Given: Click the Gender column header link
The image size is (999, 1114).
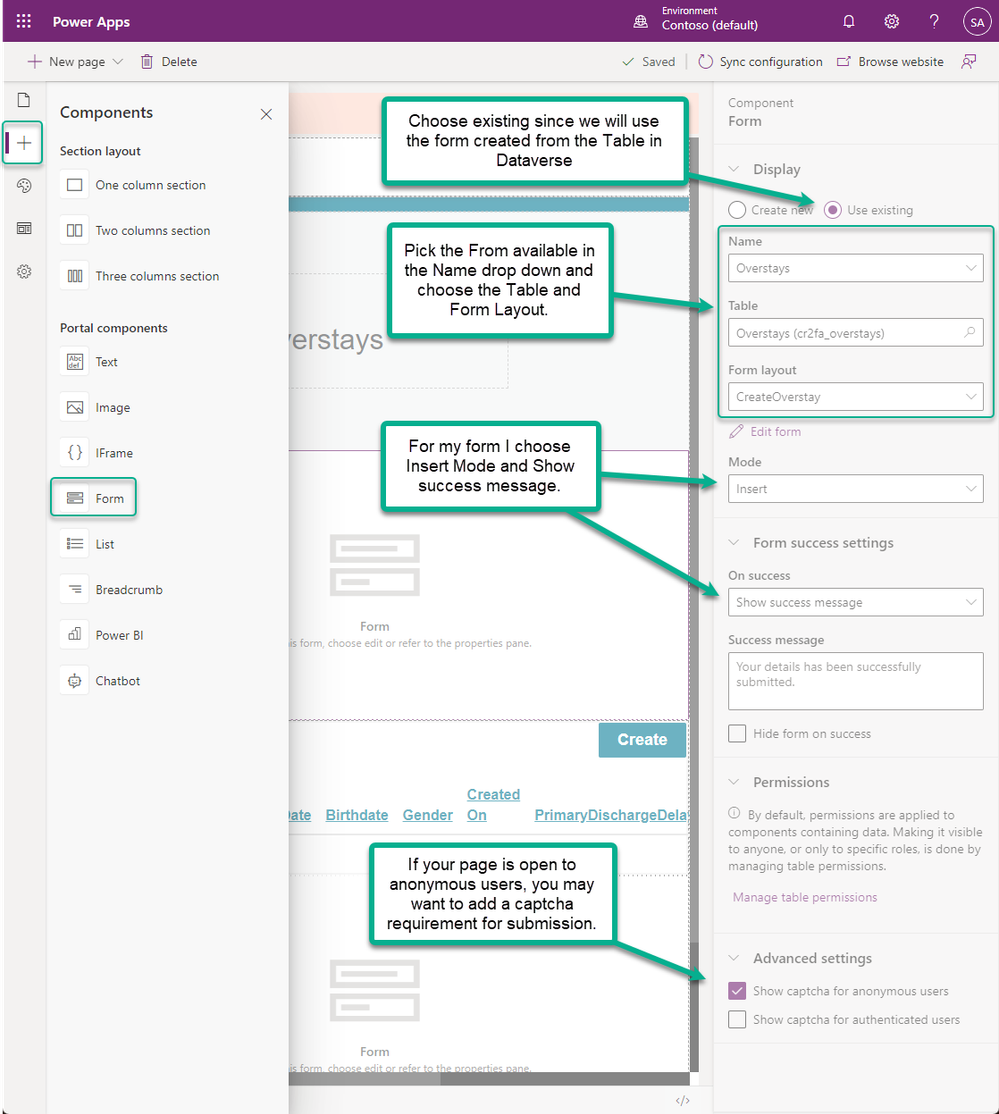Looking at the screenshot, I should tap(428, 815).
